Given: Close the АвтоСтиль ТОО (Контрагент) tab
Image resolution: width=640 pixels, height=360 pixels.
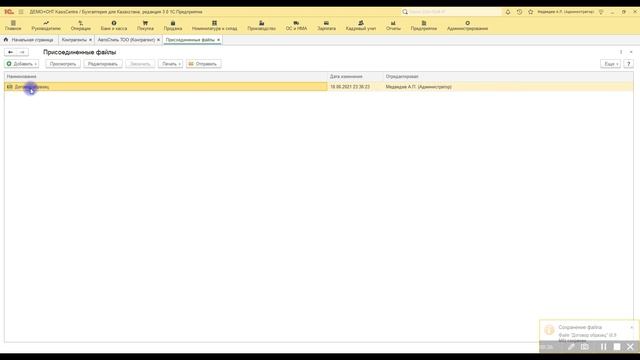Looking at the screenshot, I should pyautogui.click(x=159, y=40).
